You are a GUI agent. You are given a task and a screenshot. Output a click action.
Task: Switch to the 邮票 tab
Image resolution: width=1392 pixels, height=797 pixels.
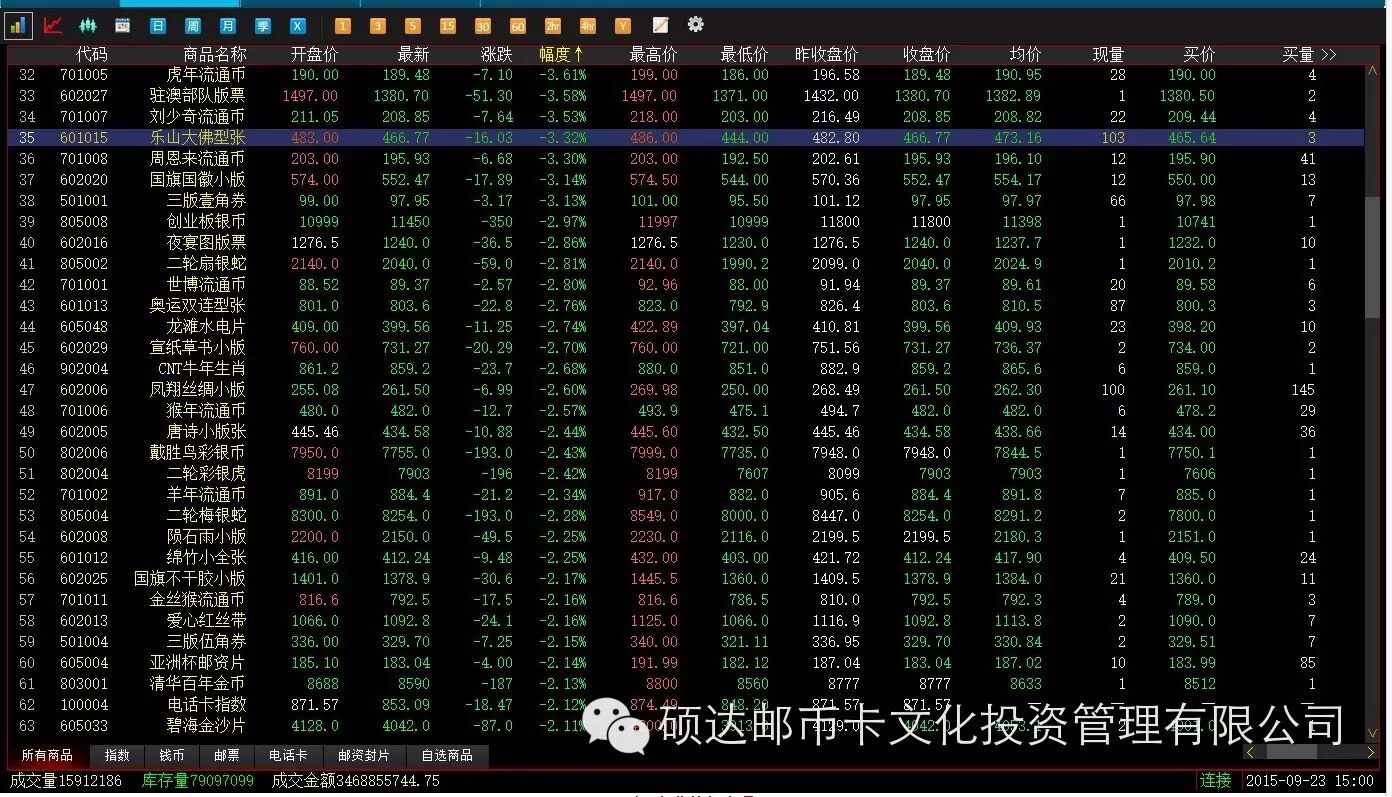pos(227,755)
